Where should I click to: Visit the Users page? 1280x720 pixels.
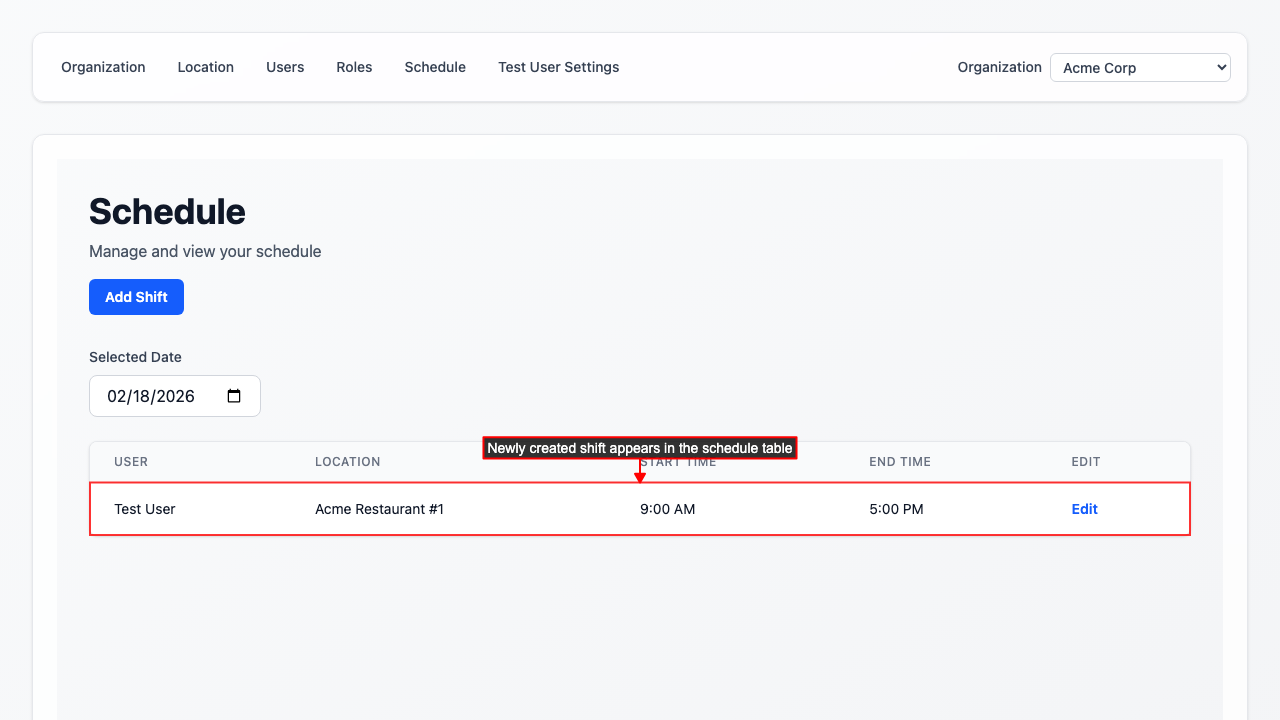(x=285, y=67)
